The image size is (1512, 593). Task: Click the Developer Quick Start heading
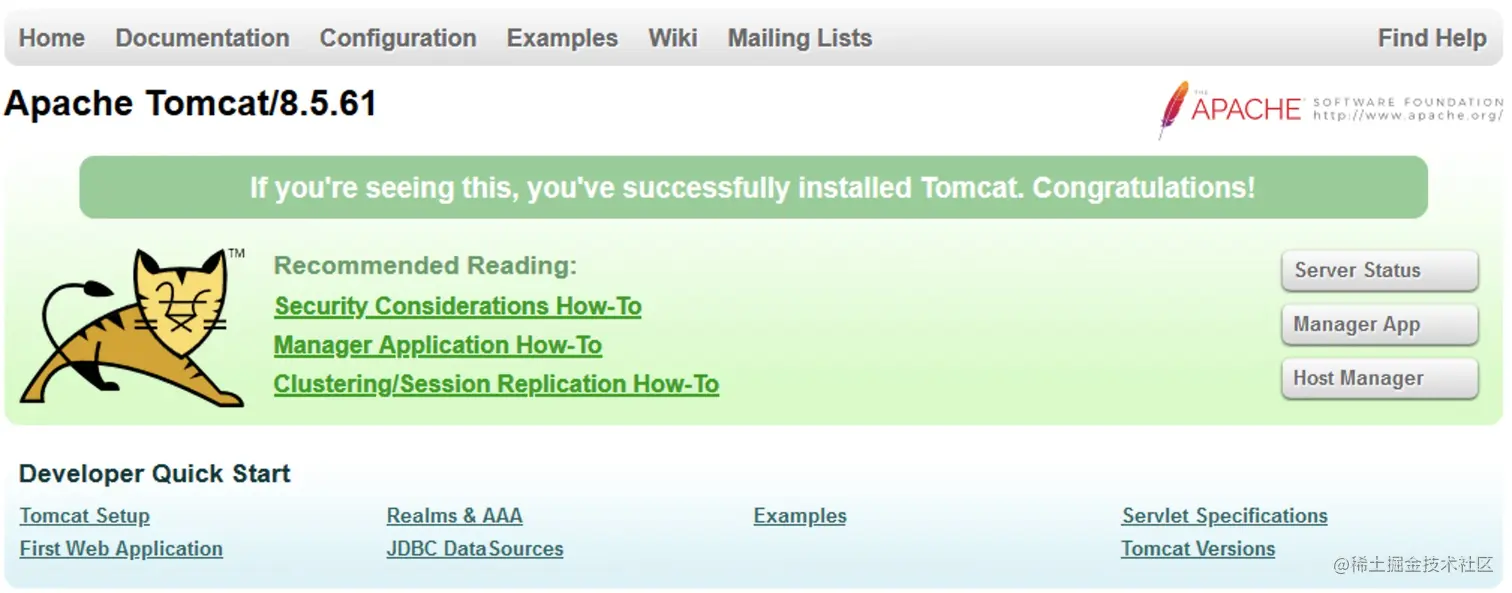click(155, 474)
